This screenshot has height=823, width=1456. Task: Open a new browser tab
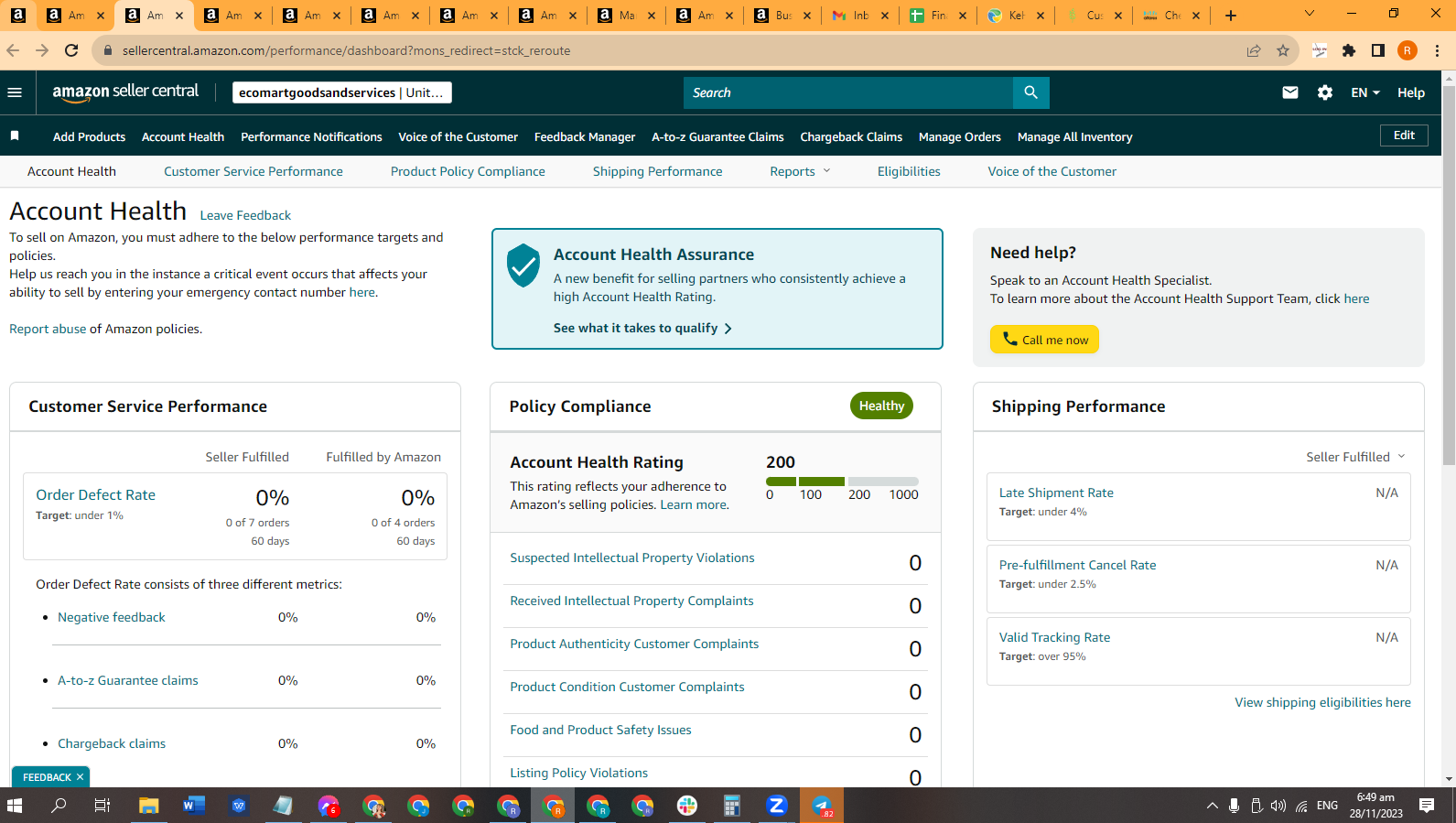(x=1231, y=16)
